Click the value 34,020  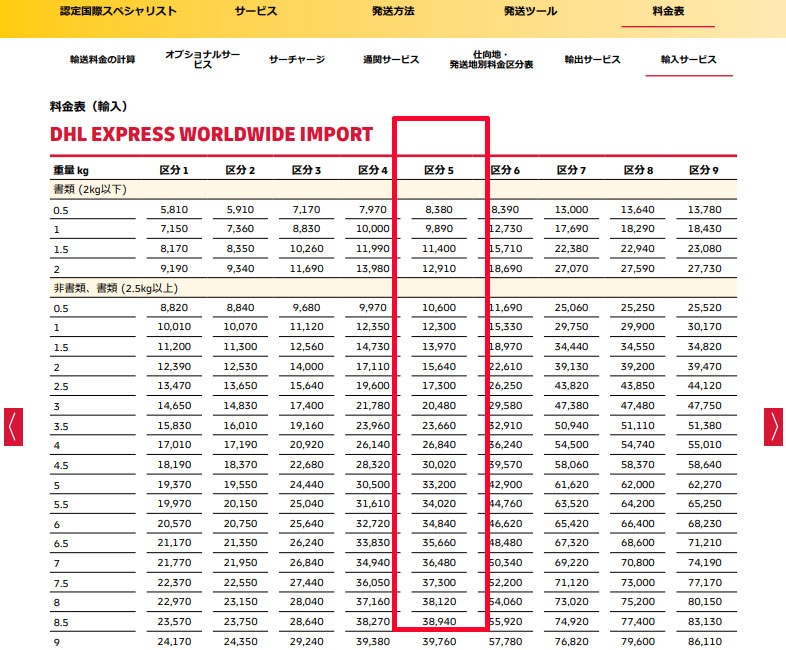coord(439,504)
